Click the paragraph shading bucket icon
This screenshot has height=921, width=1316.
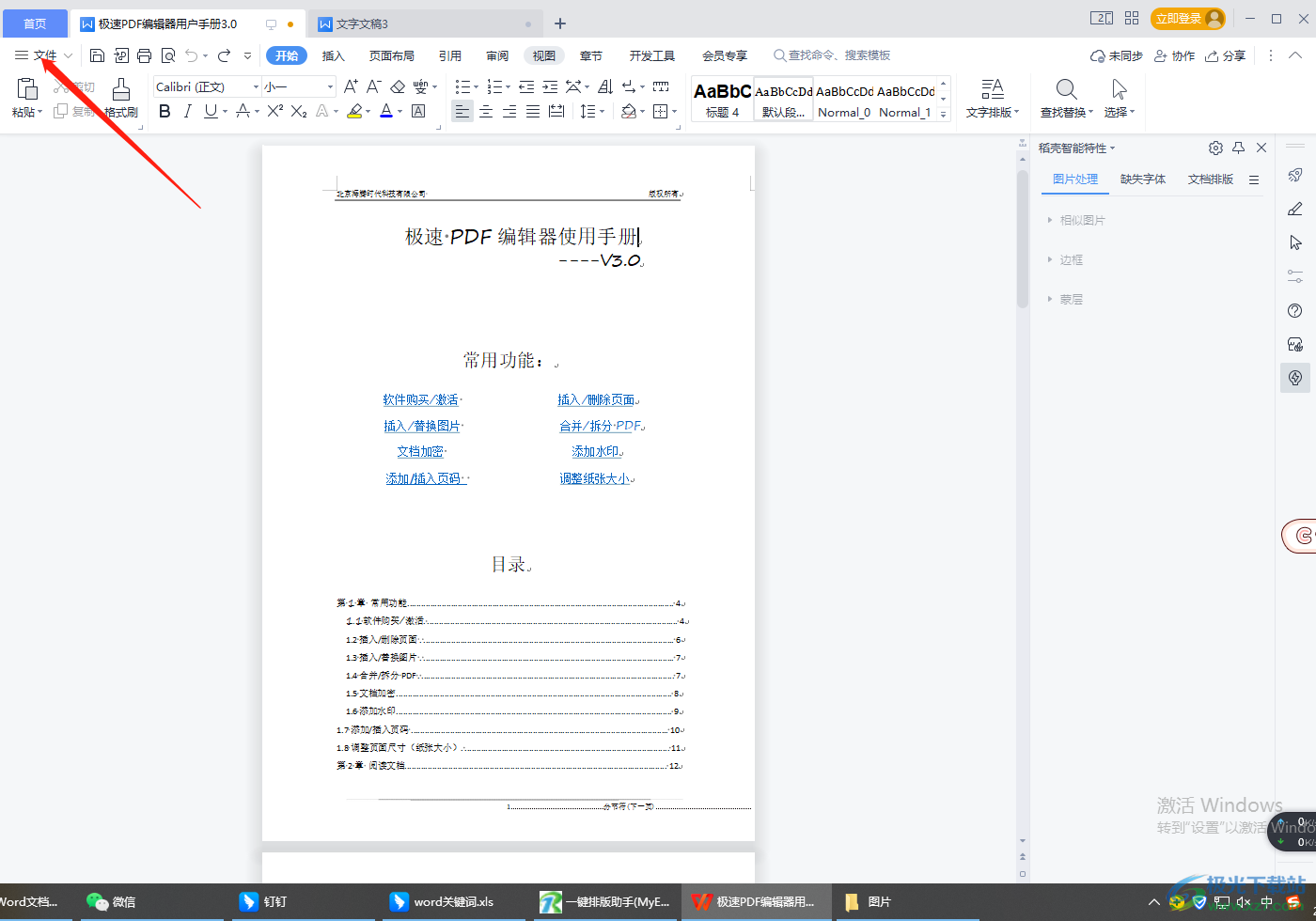coord(629,111)
